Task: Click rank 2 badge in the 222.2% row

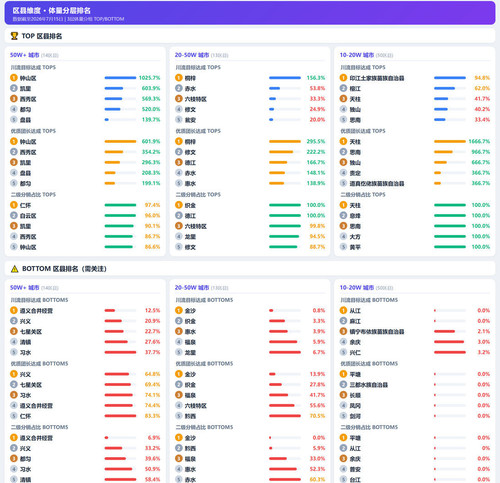Action: pos(179,152)
